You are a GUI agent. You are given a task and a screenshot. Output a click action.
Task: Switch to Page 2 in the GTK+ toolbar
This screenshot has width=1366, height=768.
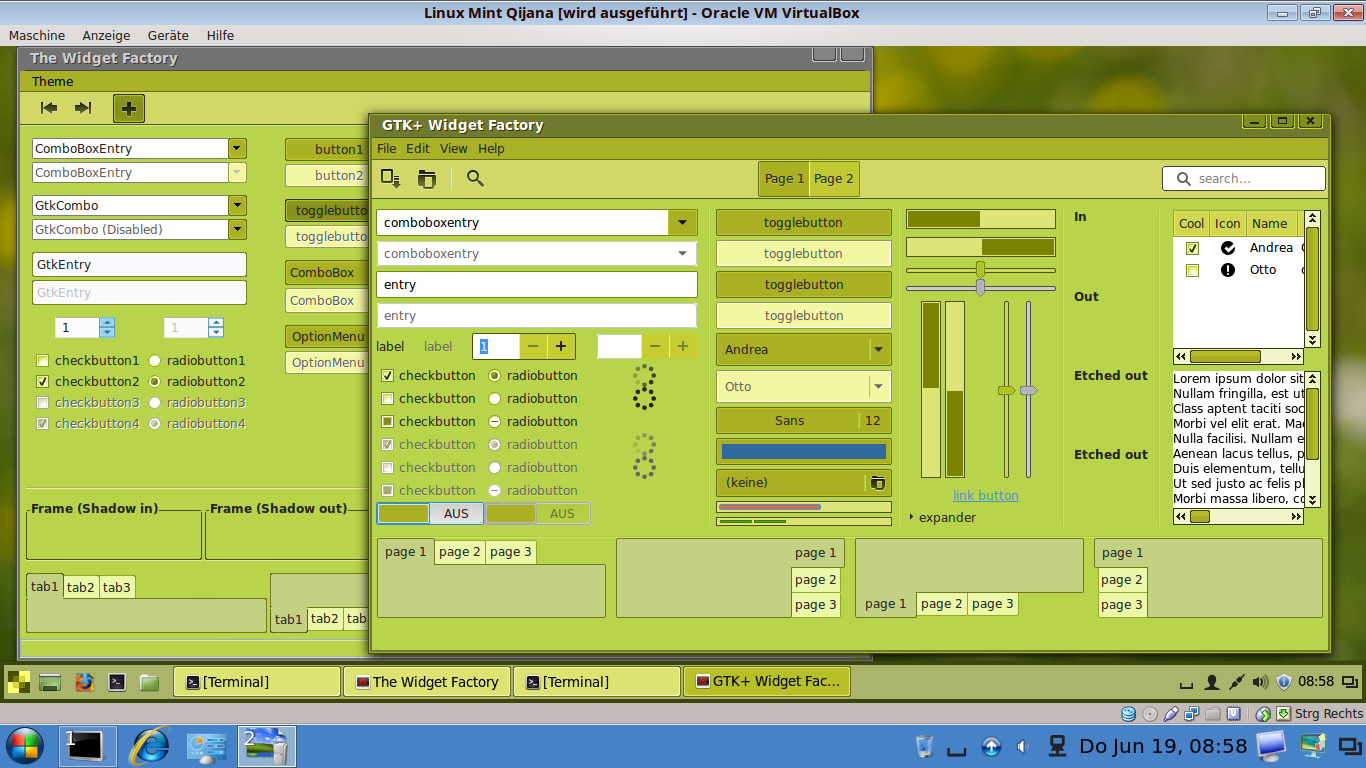coord(834,178)
